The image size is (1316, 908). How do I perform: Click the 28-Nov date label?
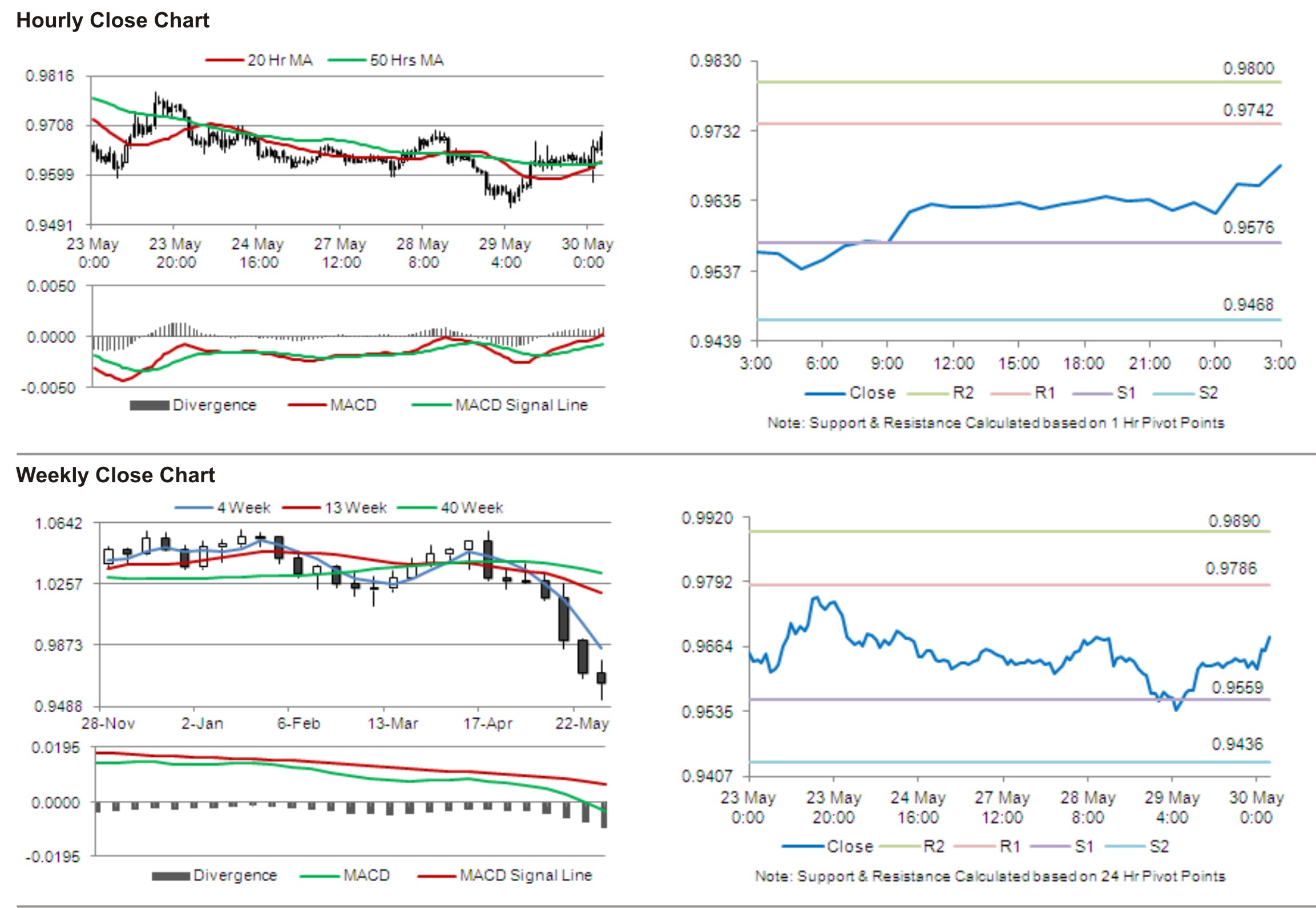[108, 724]
